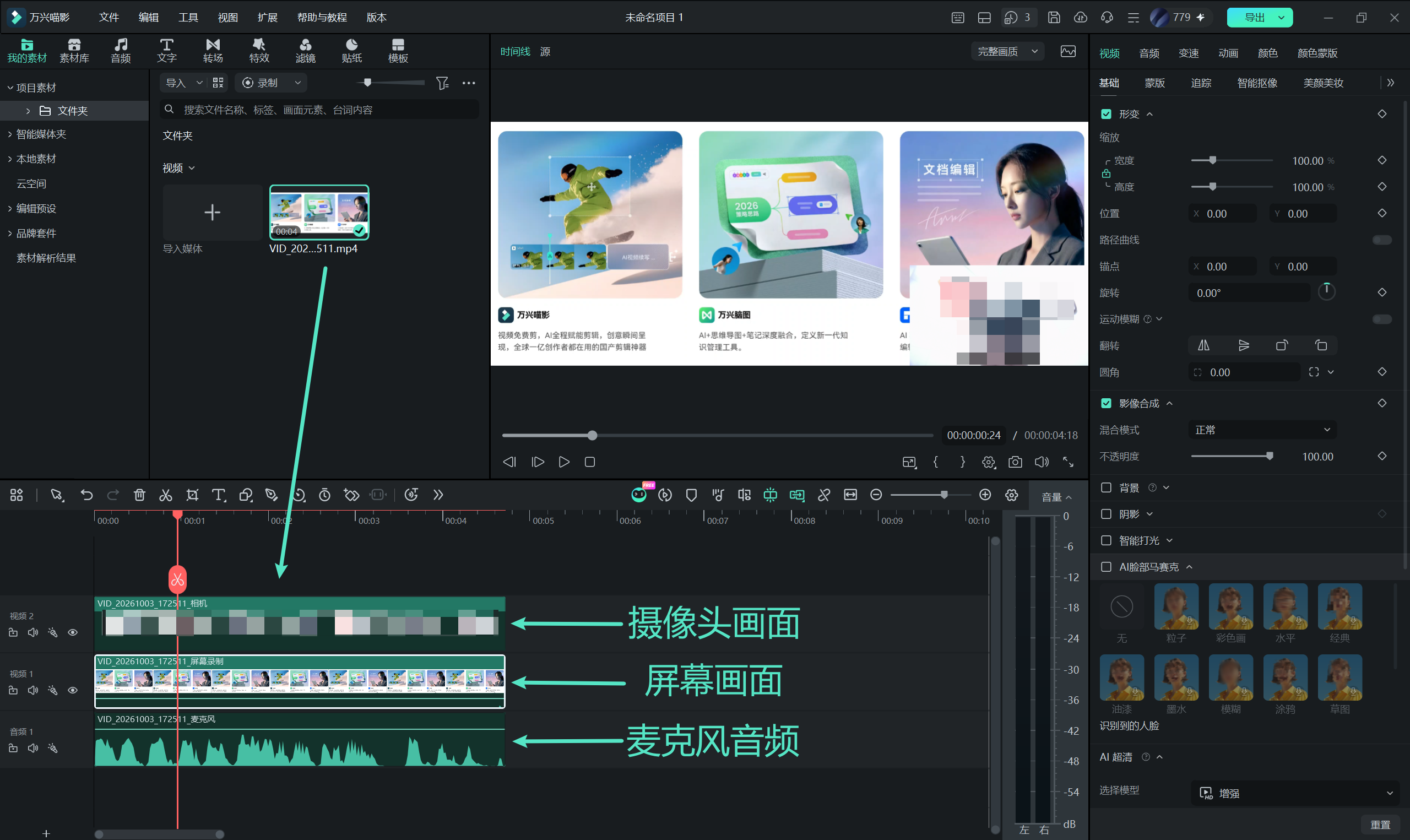
Task: Toggle the 路径曲线 switch
Action: click(1382, 240)
